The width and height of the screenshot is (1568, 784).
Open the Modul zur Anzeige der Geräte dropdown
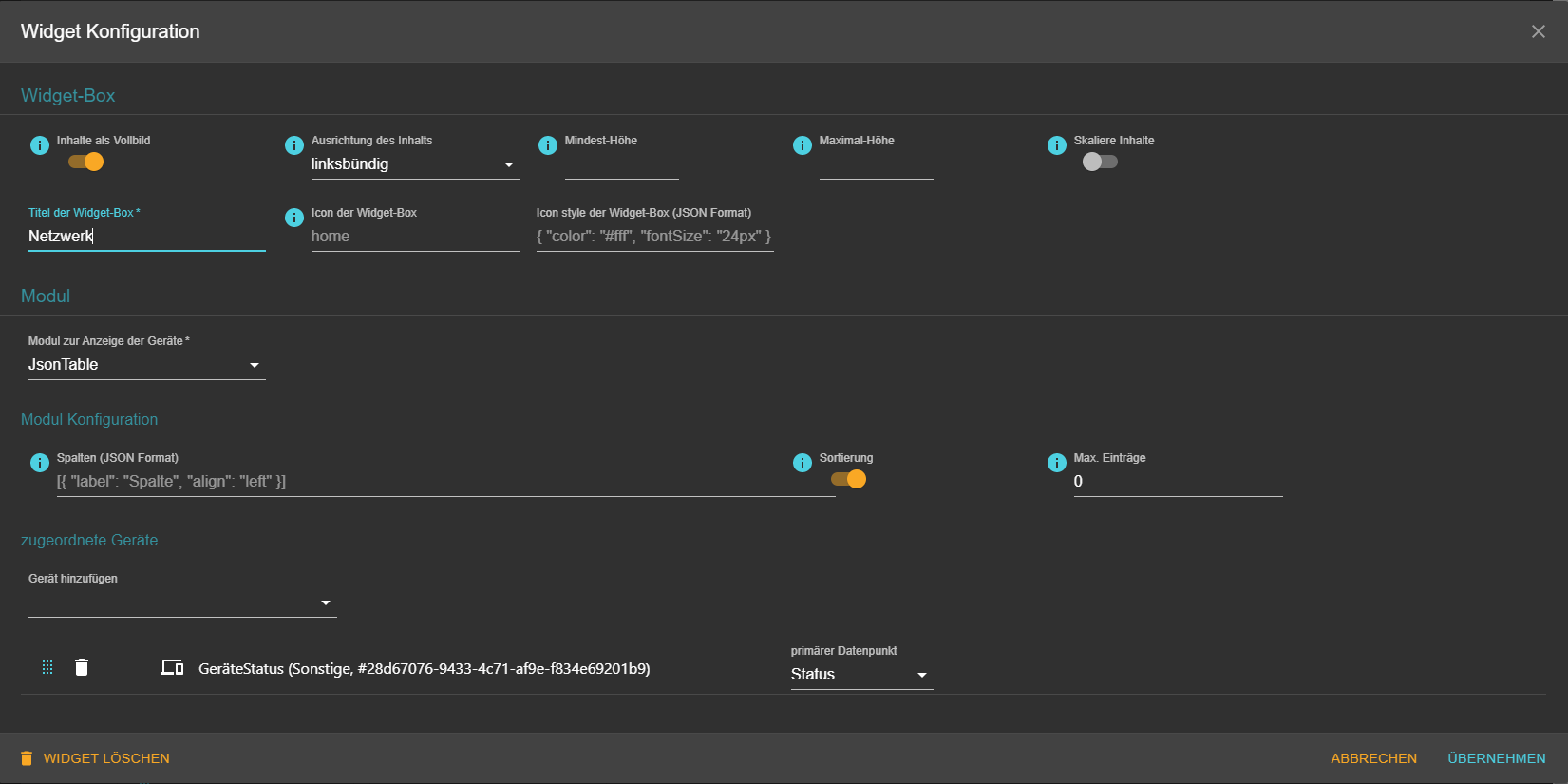pos(146,365)
